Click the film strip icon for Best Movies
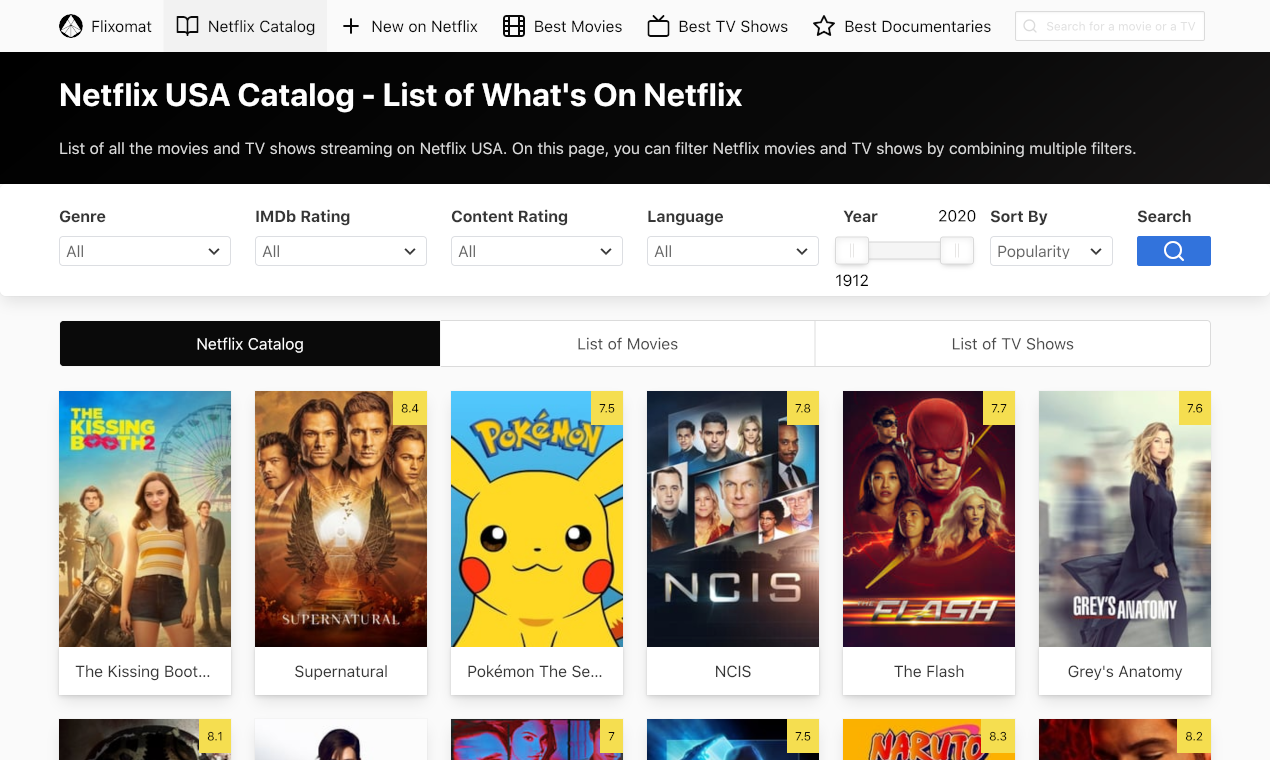The image size is (1270, 760). pyautogui.click(x=513, y=26)
